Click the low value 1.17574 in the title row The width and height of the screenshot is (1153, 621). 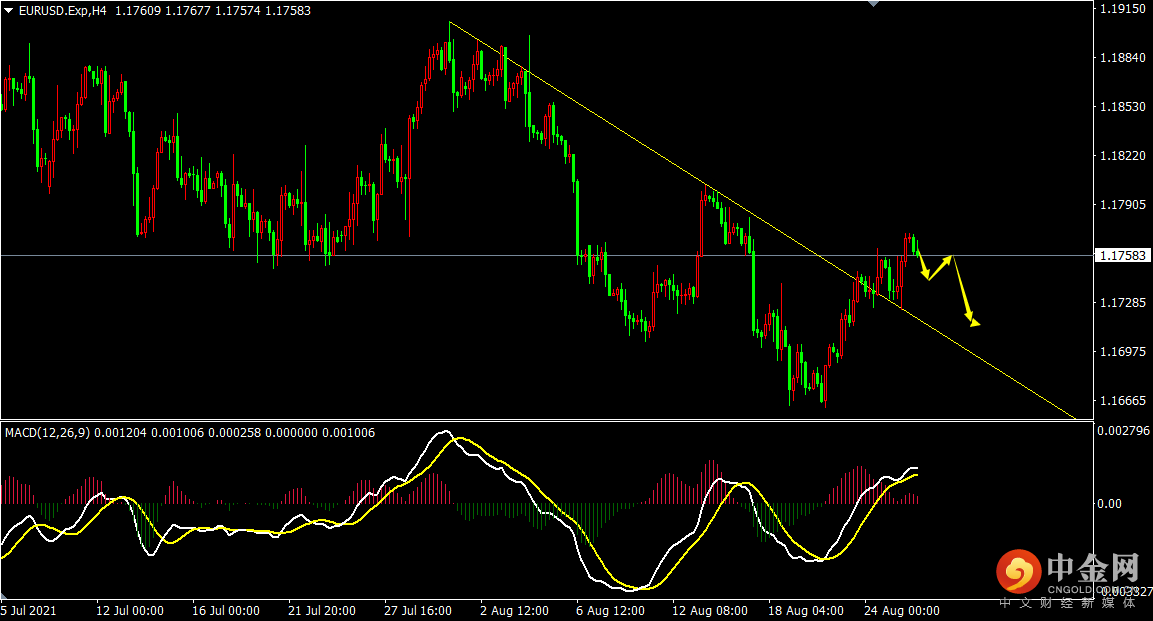[238, 11]
